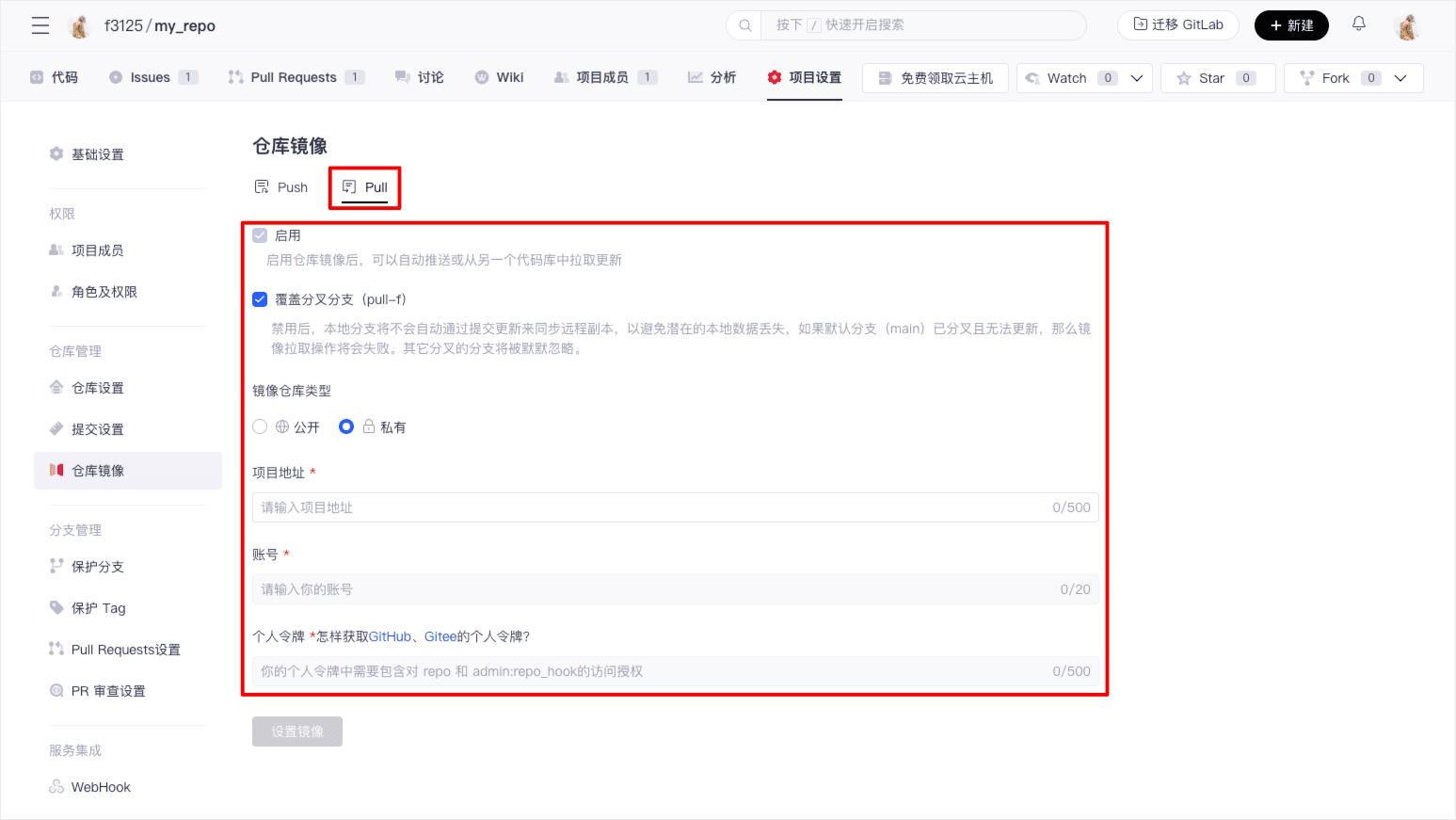1456x820 pixels.
Task: Toggle the 覆盖分叉分支 (pull-f) checkbox
Action: coord(261,299)
